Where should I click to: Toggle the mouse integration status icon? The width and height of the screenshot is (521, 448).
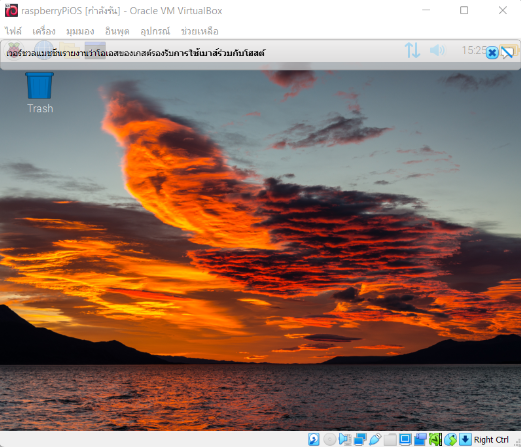tap(450, 439)
